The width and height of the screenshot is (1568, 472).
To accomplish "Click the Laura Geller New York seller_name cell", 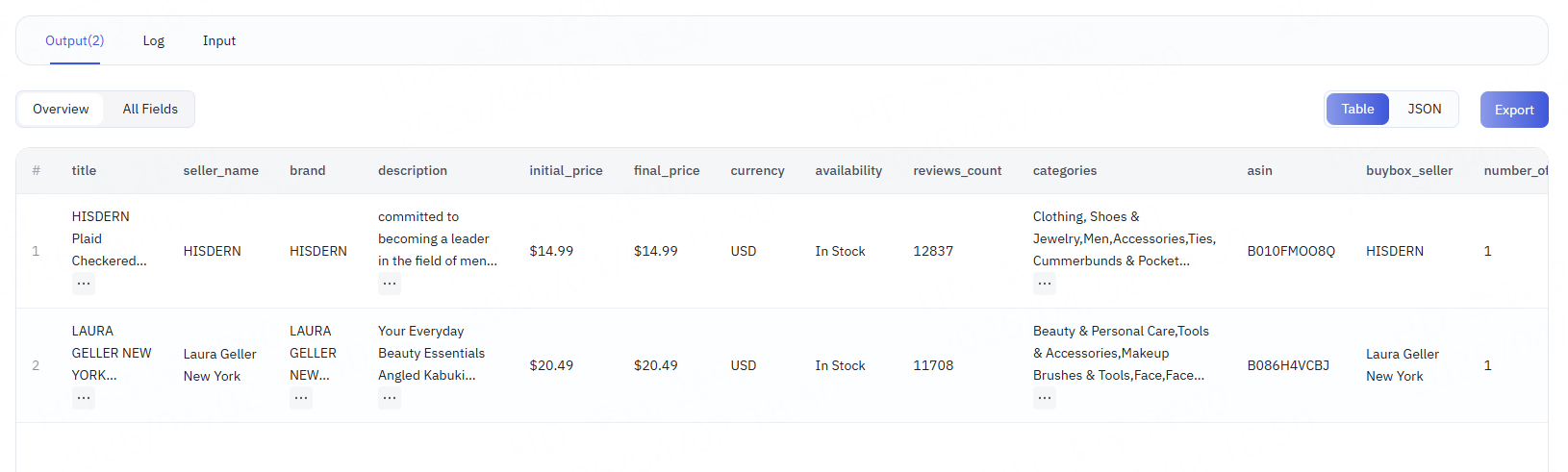I will [x=220, y=365].
